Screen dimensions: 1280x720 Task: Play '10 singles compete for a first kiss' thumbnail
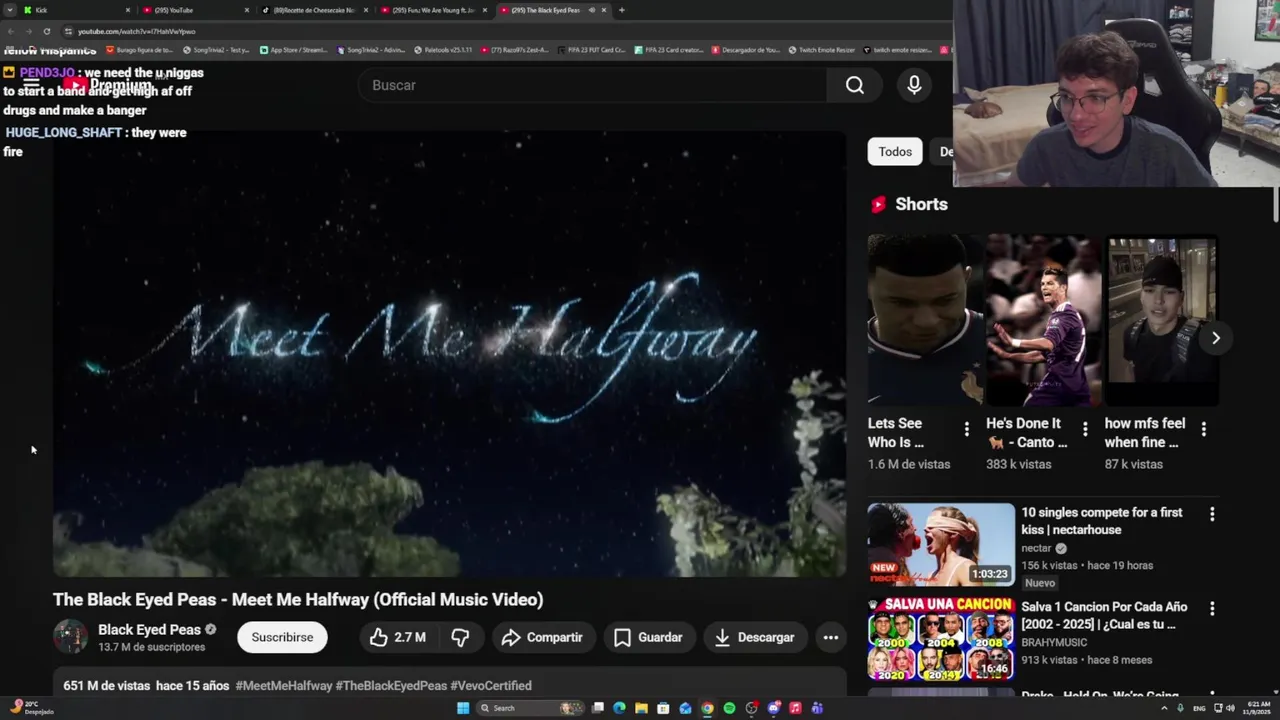(x=941, y=544)
